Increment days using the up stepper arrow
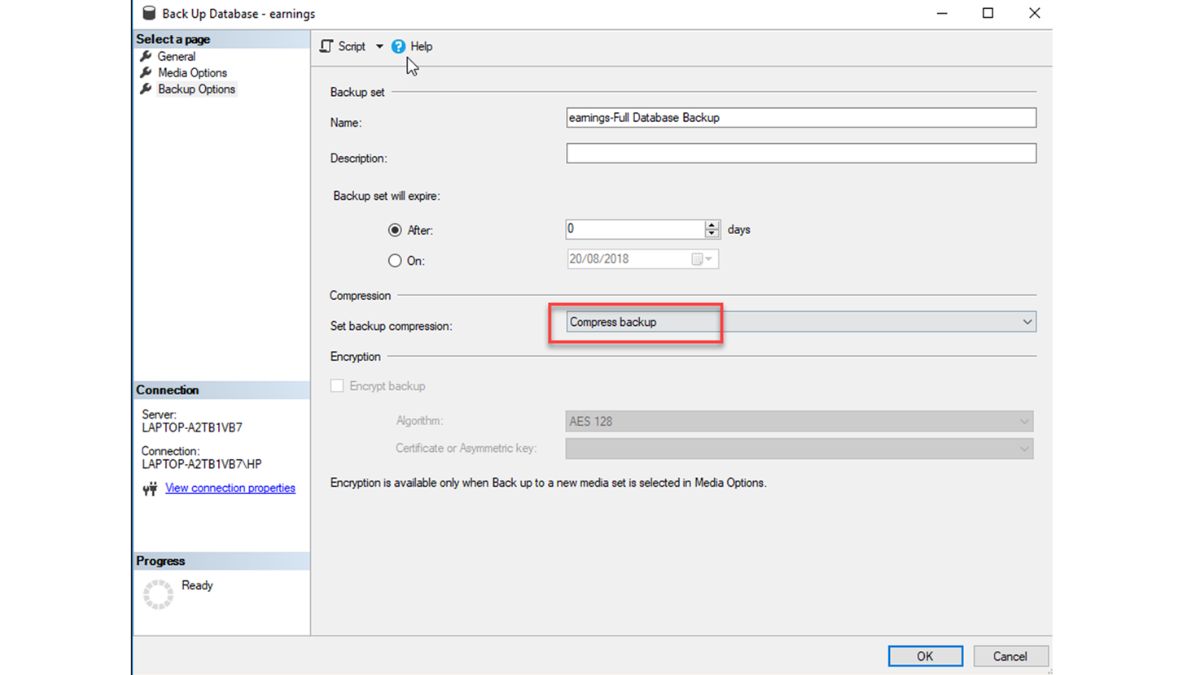The width and height of the screenshot is (1200, 675). [x=711, y=225]
